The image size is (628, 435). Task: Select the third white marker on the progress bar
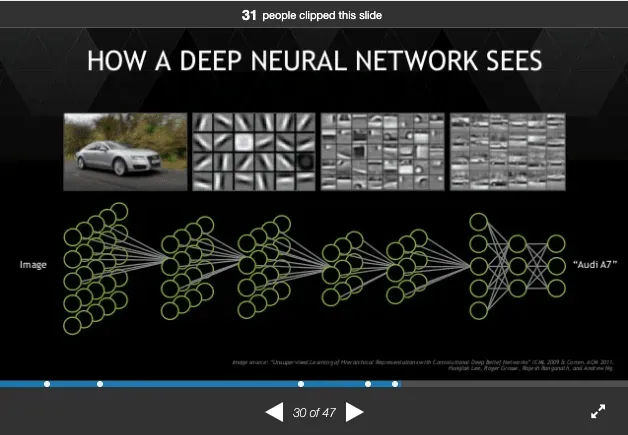(301, 384)
